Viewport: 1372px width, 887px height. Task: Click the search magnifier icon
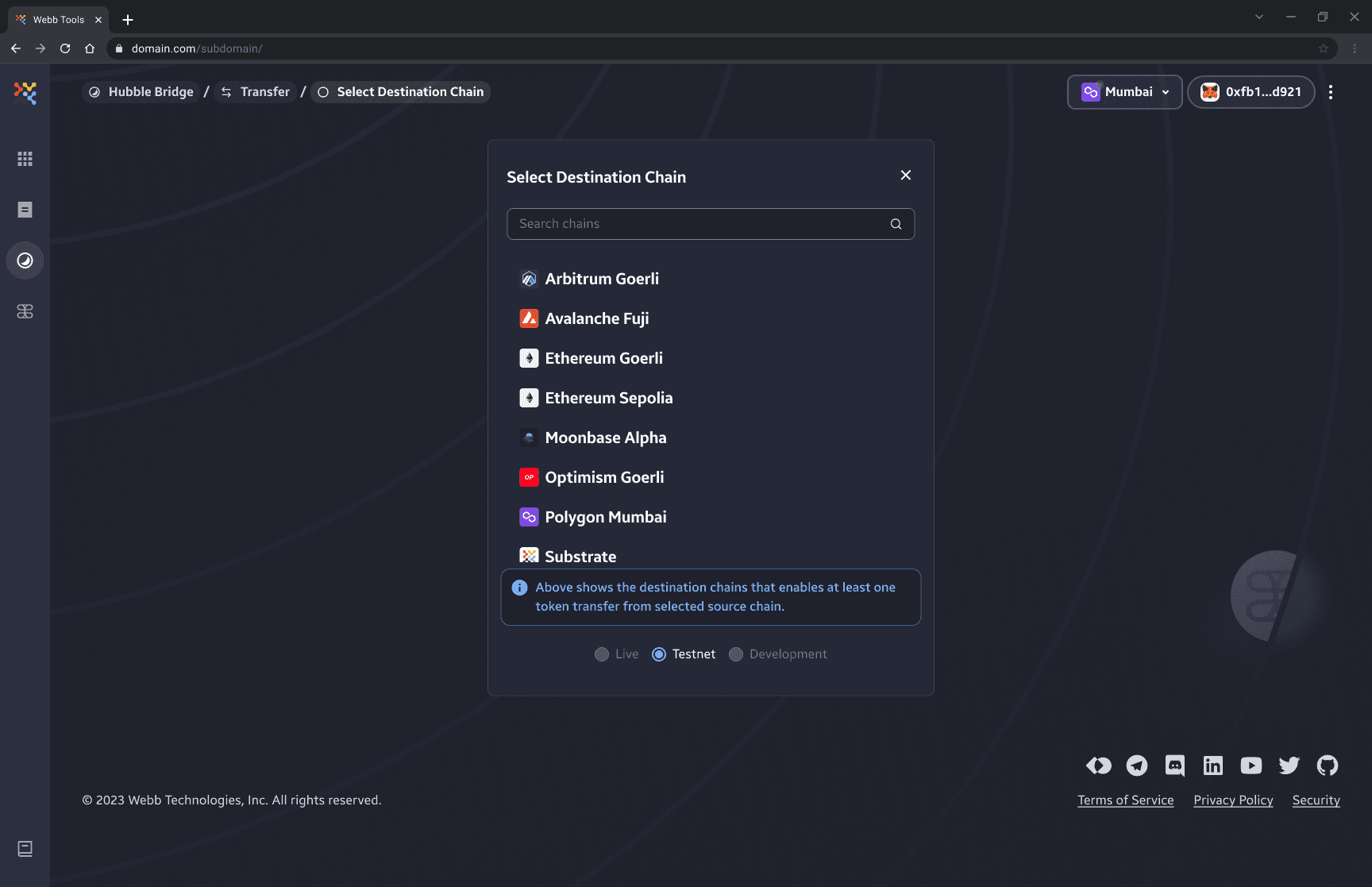coord(896,224)
